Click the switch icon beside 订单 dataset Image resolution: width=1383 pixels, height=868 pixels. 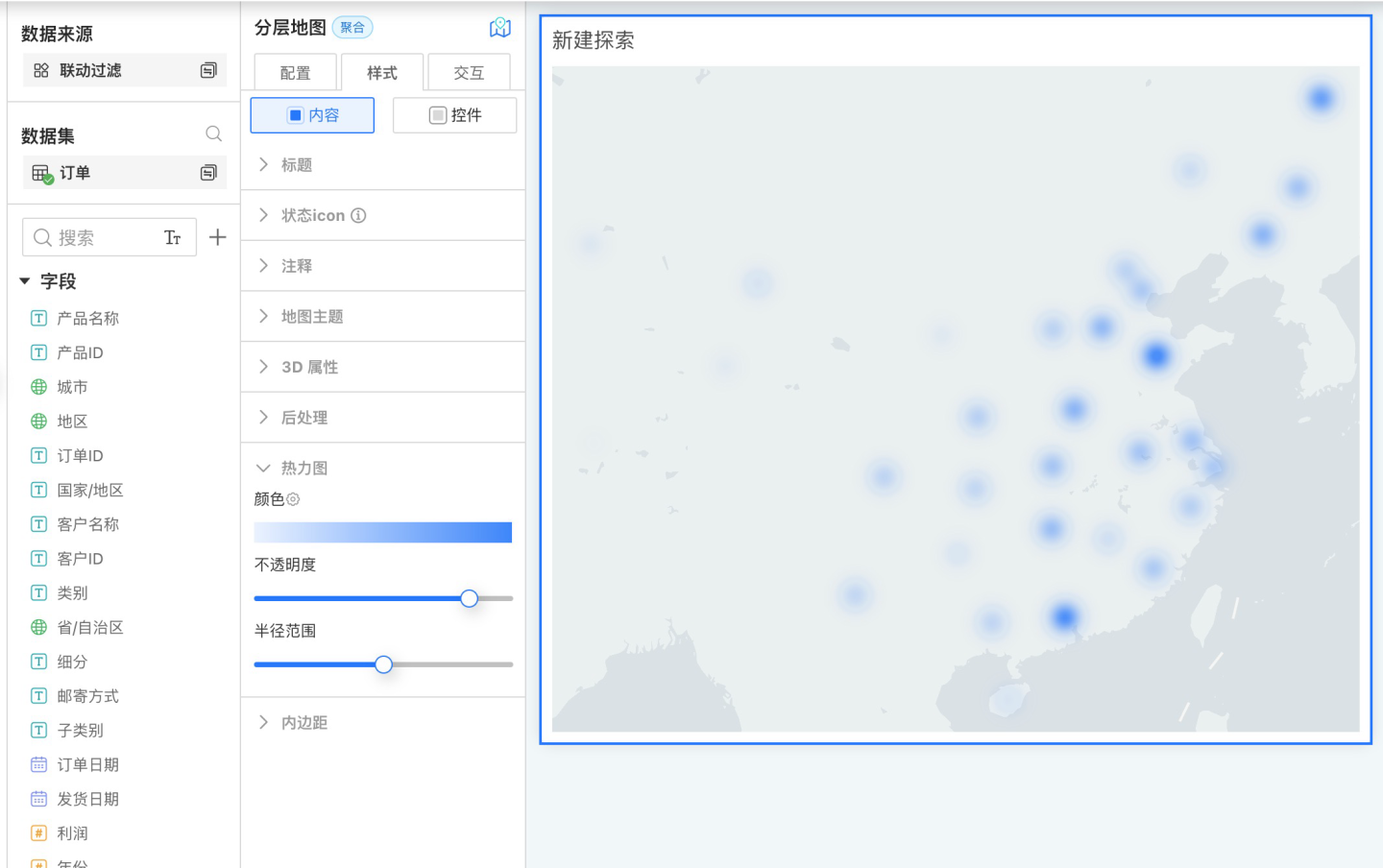click(208, 173)
